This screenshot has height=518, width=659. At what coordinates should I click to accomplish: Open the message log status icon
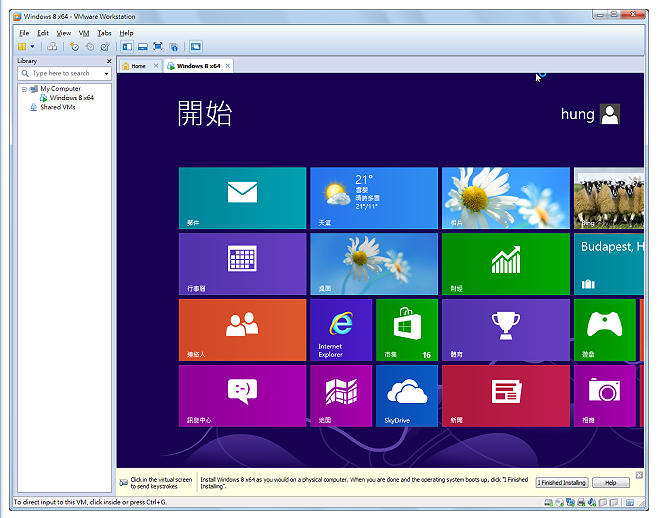tap(630, 502)
